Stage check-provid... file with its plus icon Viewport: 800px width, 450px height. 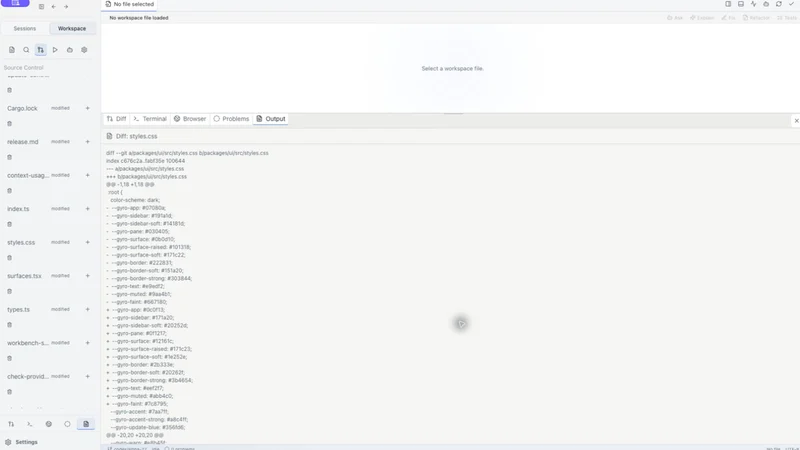point(87,376)
